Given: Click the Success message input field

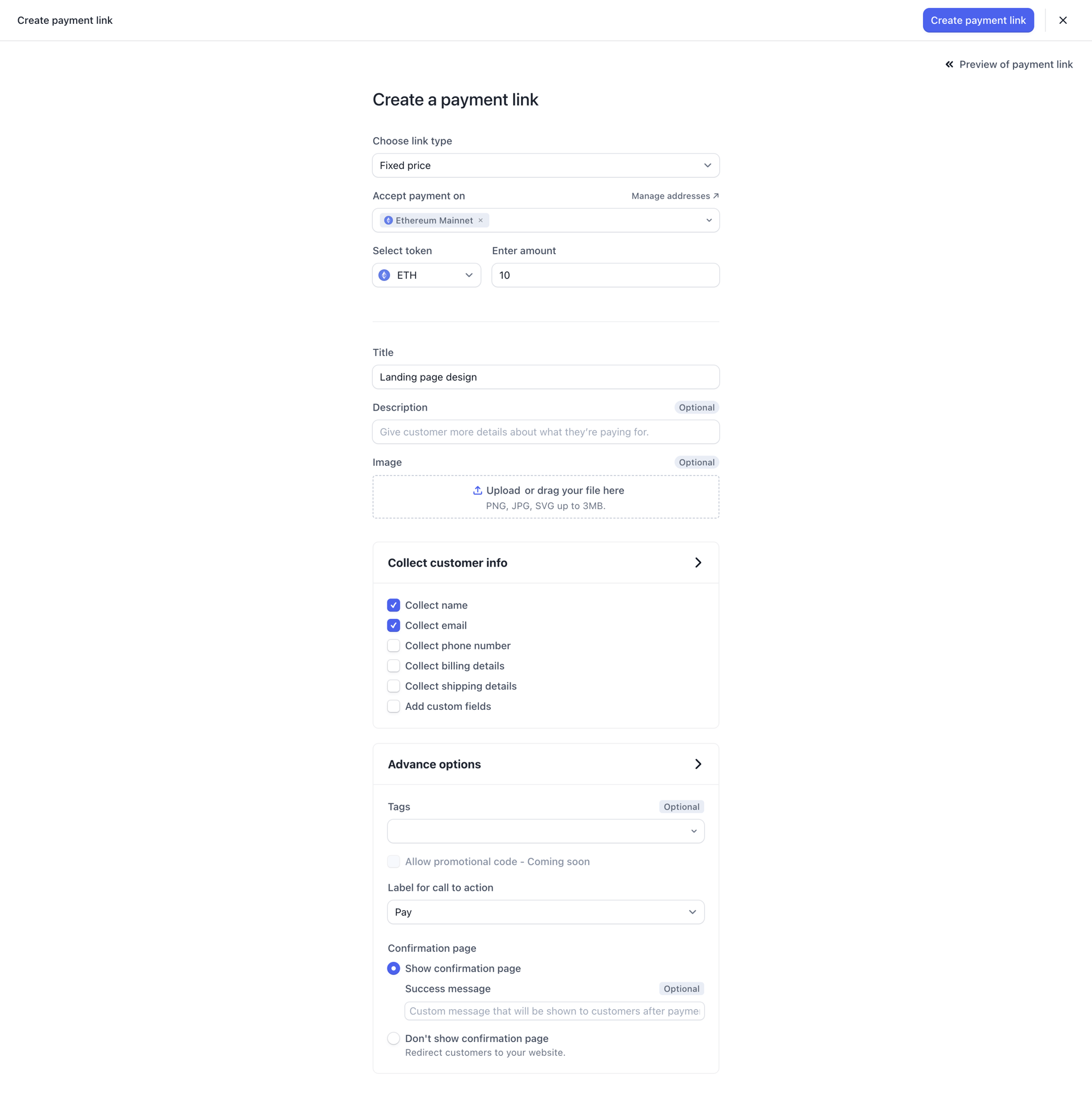Looking at the screenshot, I should [553, 1011].
